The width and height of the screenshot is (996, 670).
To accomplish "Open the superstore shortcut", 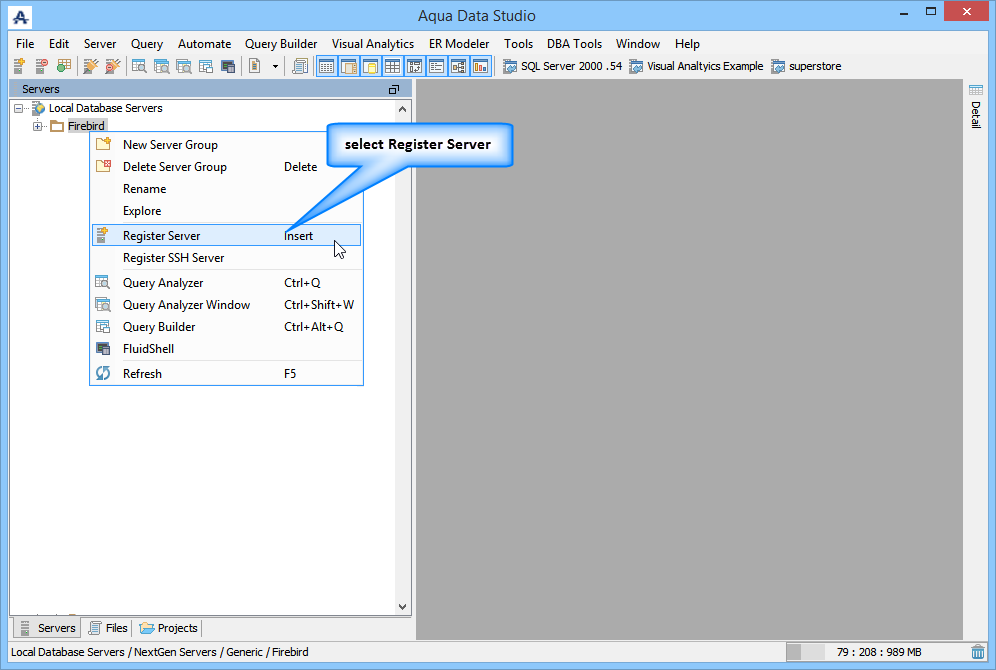I will [x=806, y=66].
